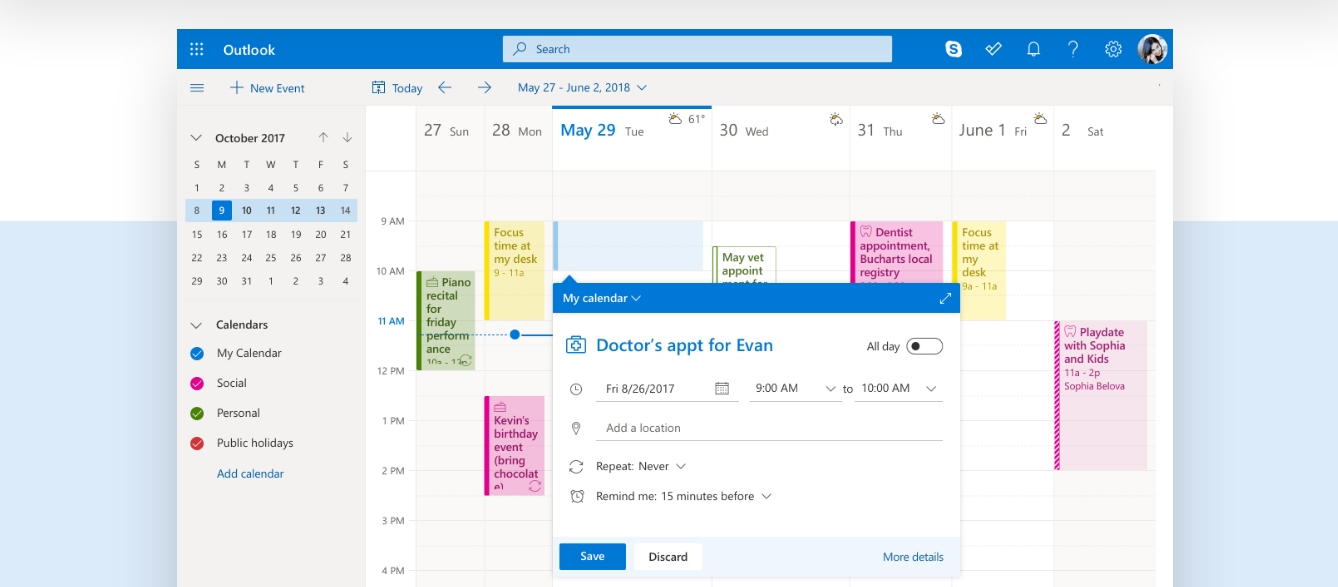Open Skype from the header bar
The image size is (1338, 587).
pos(953,49)
